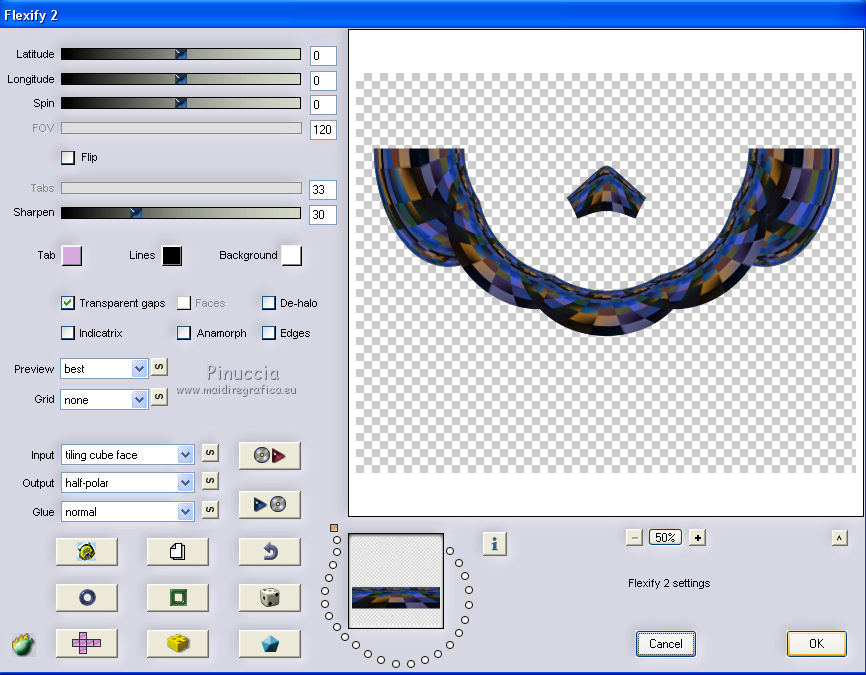Image resolution: width=866 pixels, height=675 pixels.
Task: Open the Glue mode dropdown
Action: click(127, 511)
